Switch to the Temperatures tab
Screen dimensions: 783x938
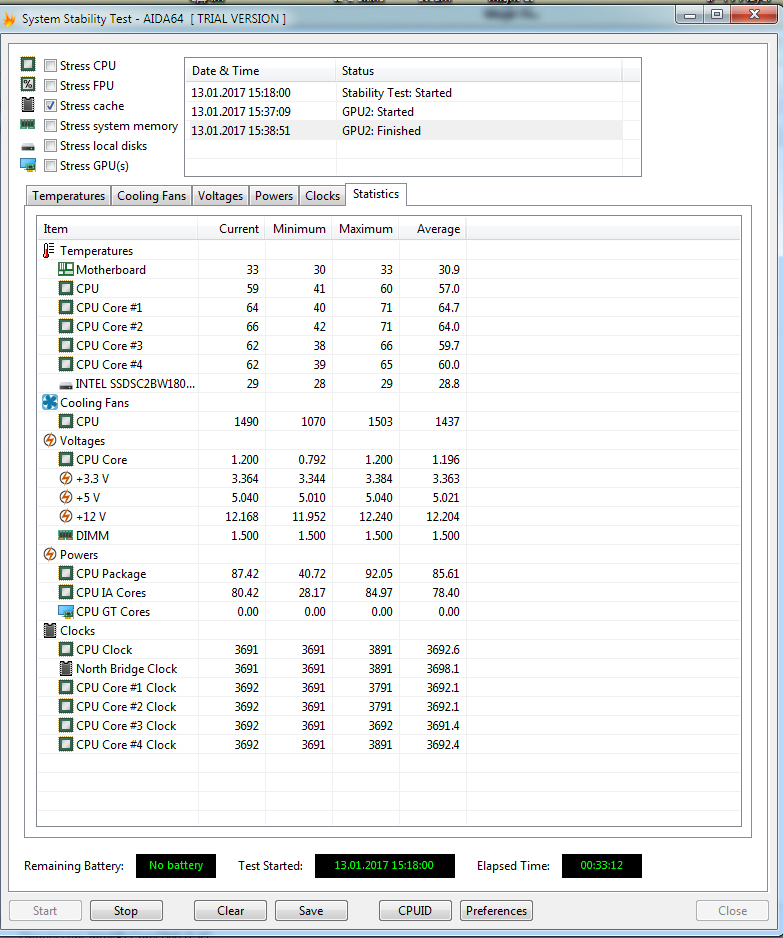[x=69, y=196]
